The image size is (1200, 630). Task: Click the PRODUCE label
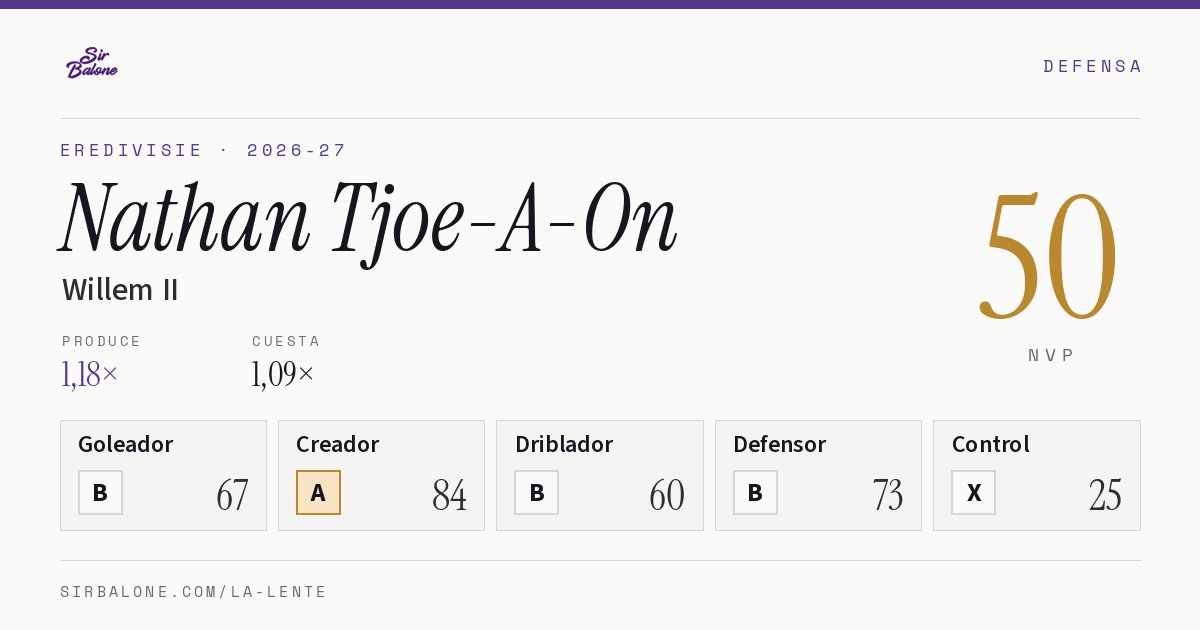coord(102,341)
